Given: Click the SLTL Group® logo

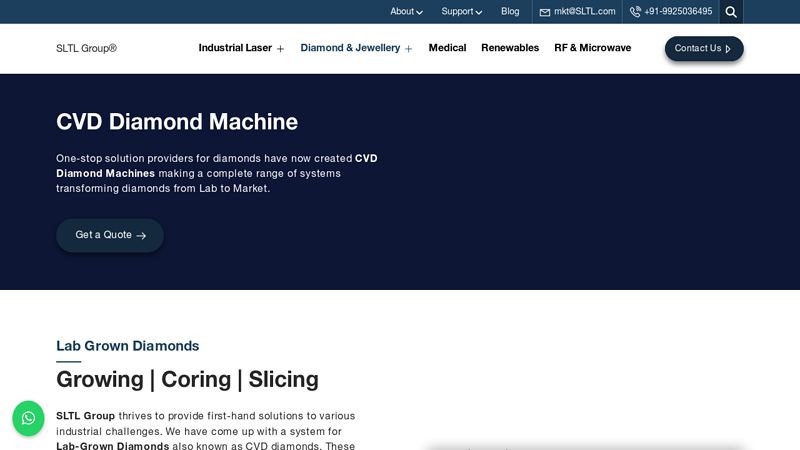Looking at the screenshot, I should (86, 49).
